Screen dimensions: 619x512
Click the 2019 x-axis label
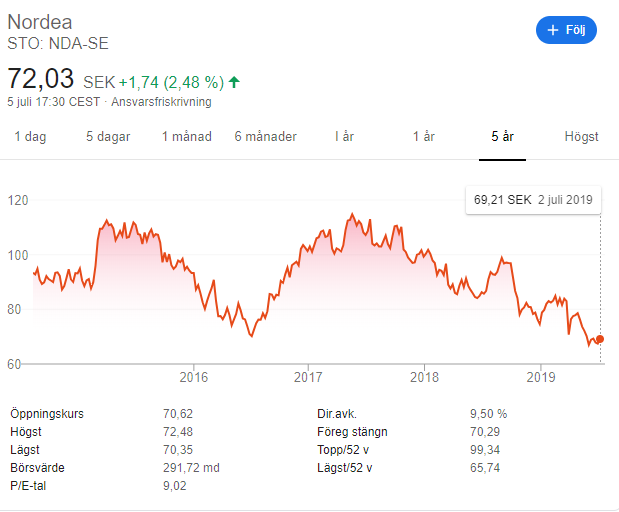[541, 377]
